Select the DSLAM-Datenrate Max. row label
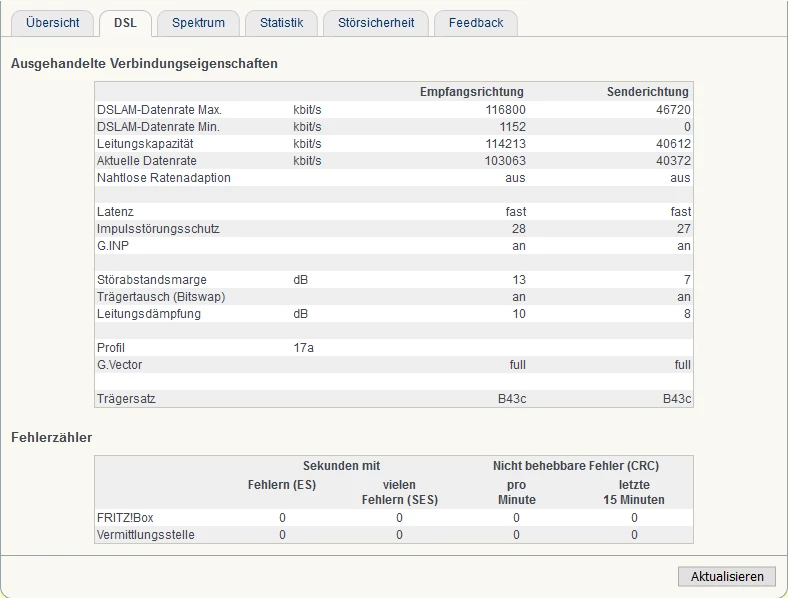The width and height of the screenshot is (788, 598). [159, 110]
